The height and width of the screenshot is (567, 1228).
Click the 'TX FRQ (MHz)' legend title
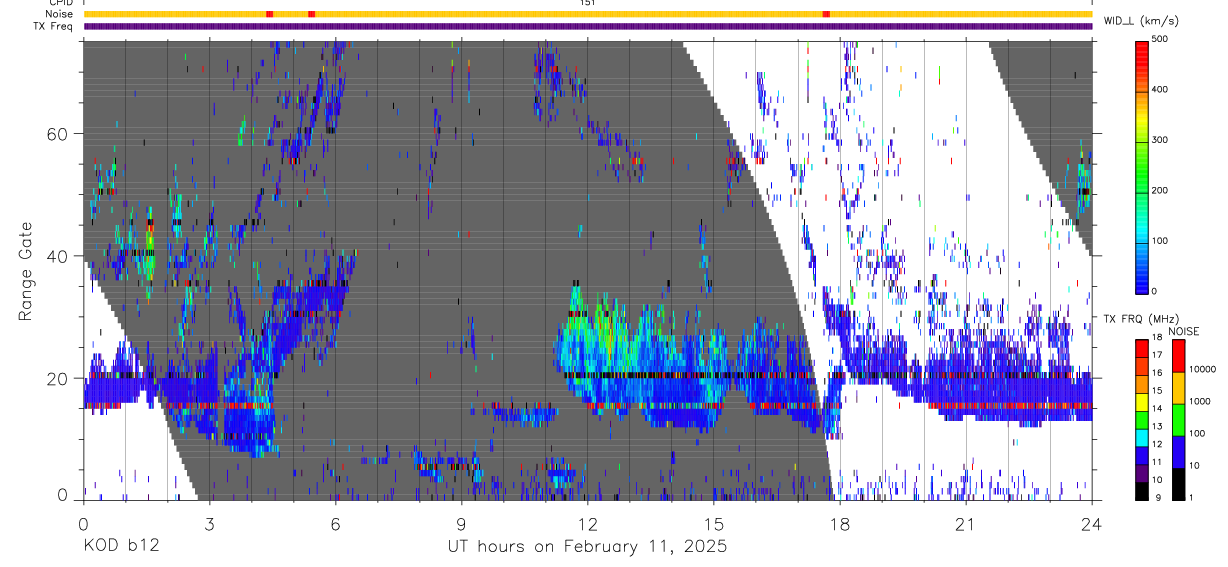point(1141,319)
